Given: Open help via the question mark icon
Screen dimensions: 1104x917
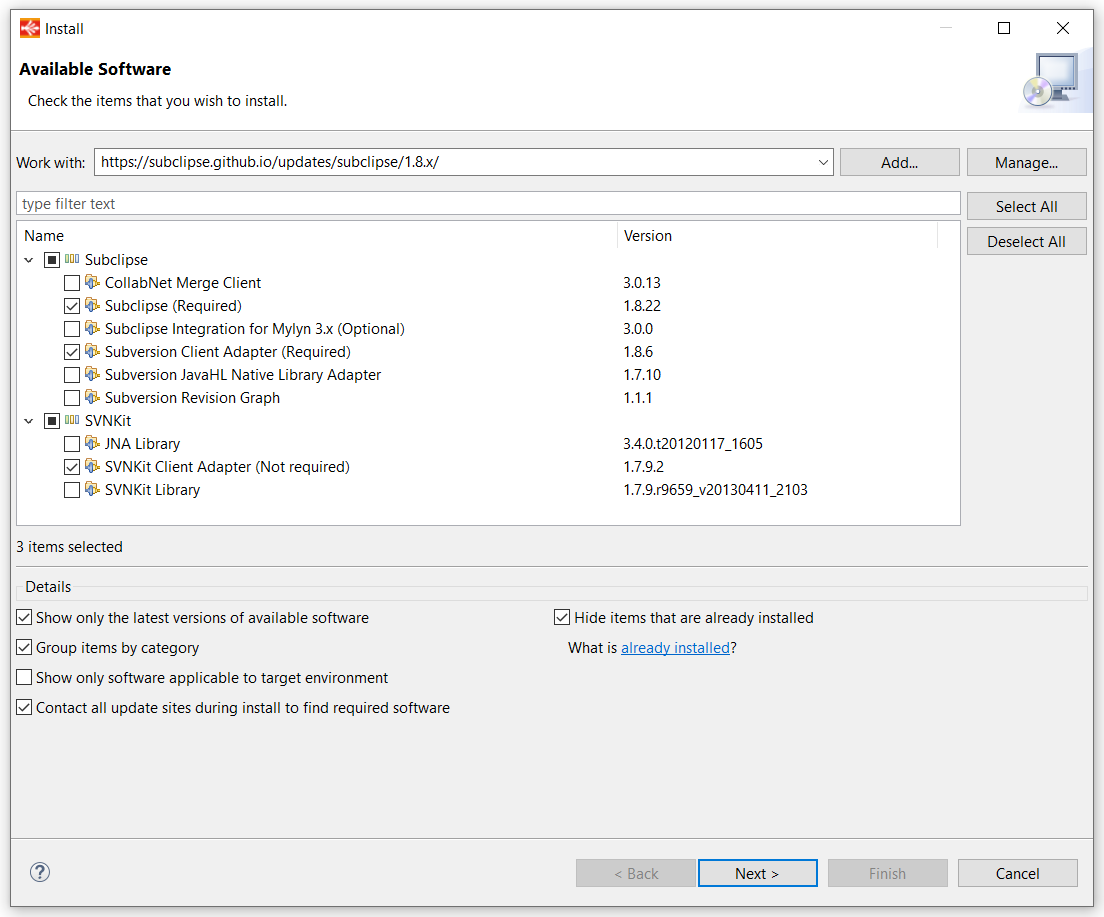Looking at the screenshot, I should tap(40, 873).
